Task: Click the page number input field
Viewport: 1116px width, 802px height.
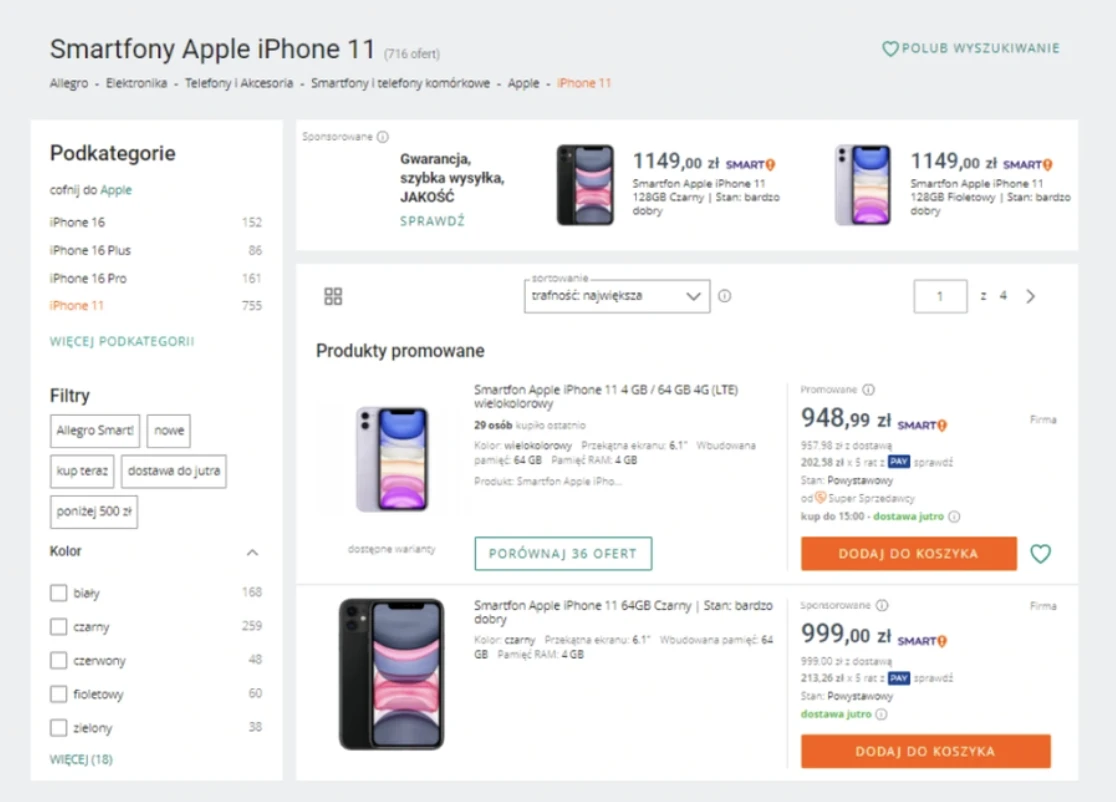Action: tap(940, 296)
